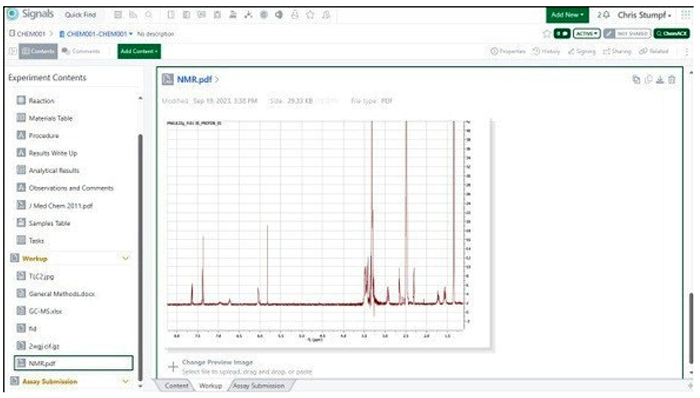Switch to the Contents view
The height and width of the screenshot is (398, 700).
click(38, 51)
